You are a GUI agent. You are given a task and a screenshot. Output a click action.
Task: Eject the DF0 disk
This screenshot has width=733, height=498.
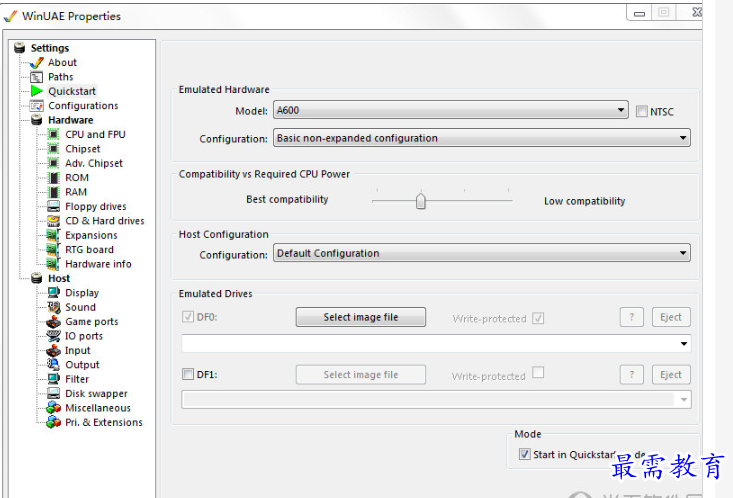pos(671,317)
